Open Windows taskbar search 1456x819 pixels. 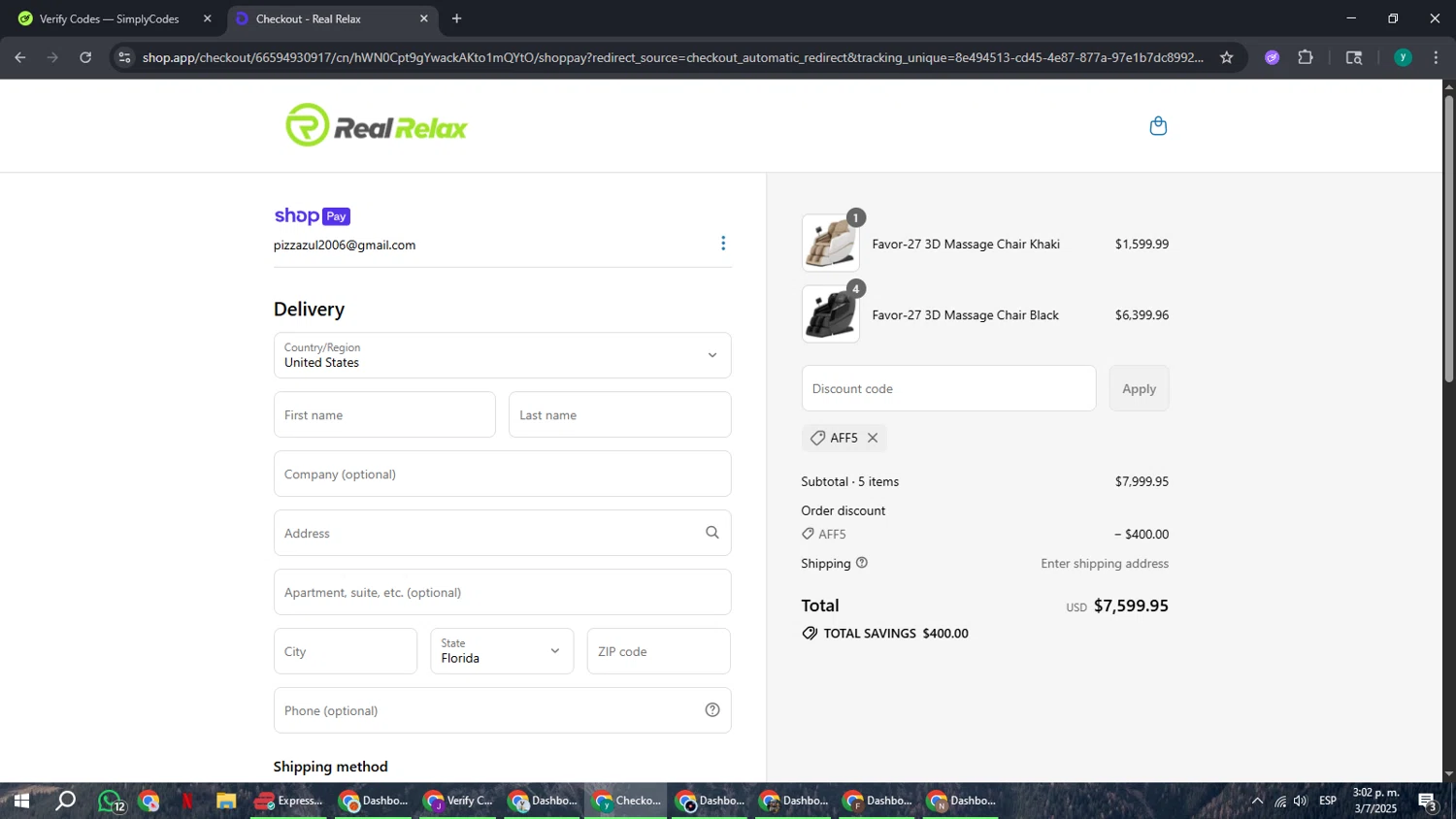pos(65,801)
